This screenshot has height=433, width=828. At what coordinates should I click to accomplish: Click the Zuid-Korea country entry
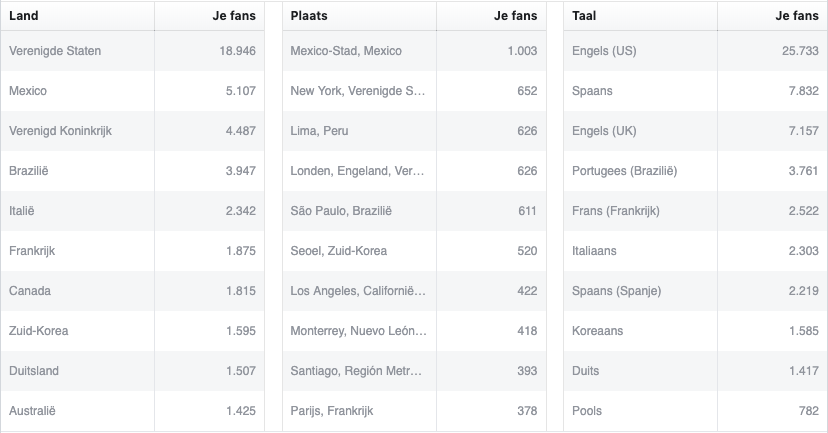pos(39,331)
